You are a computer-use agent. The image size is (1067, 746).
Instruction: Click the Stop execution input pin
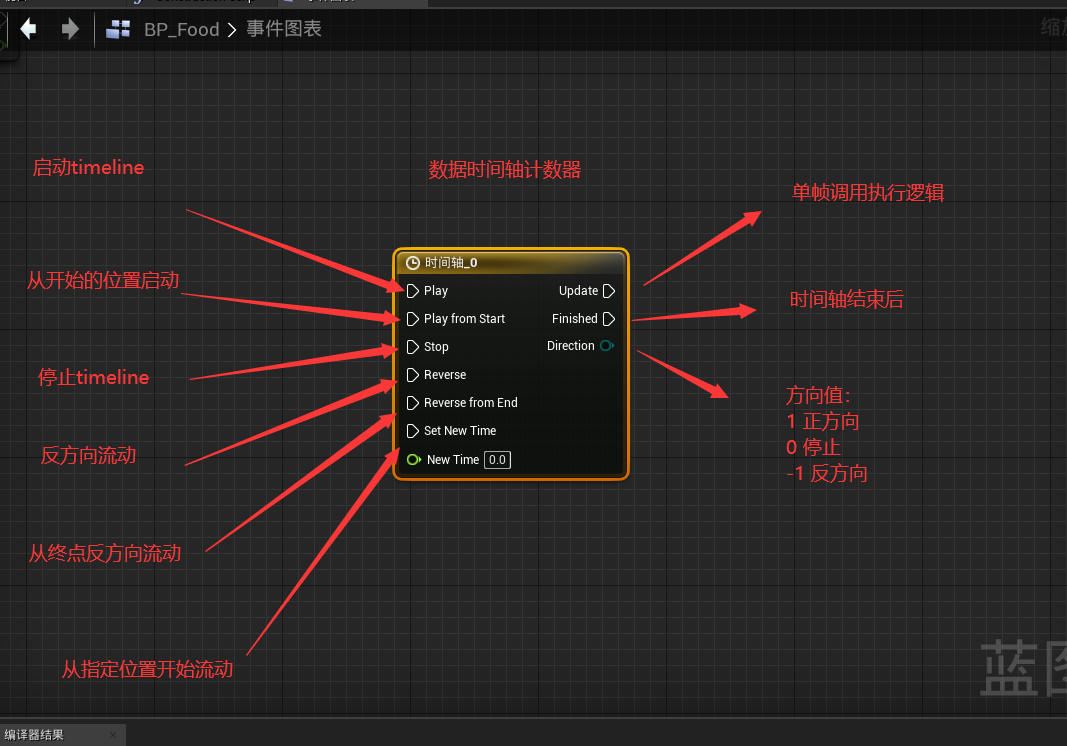[x=412, y=347]
